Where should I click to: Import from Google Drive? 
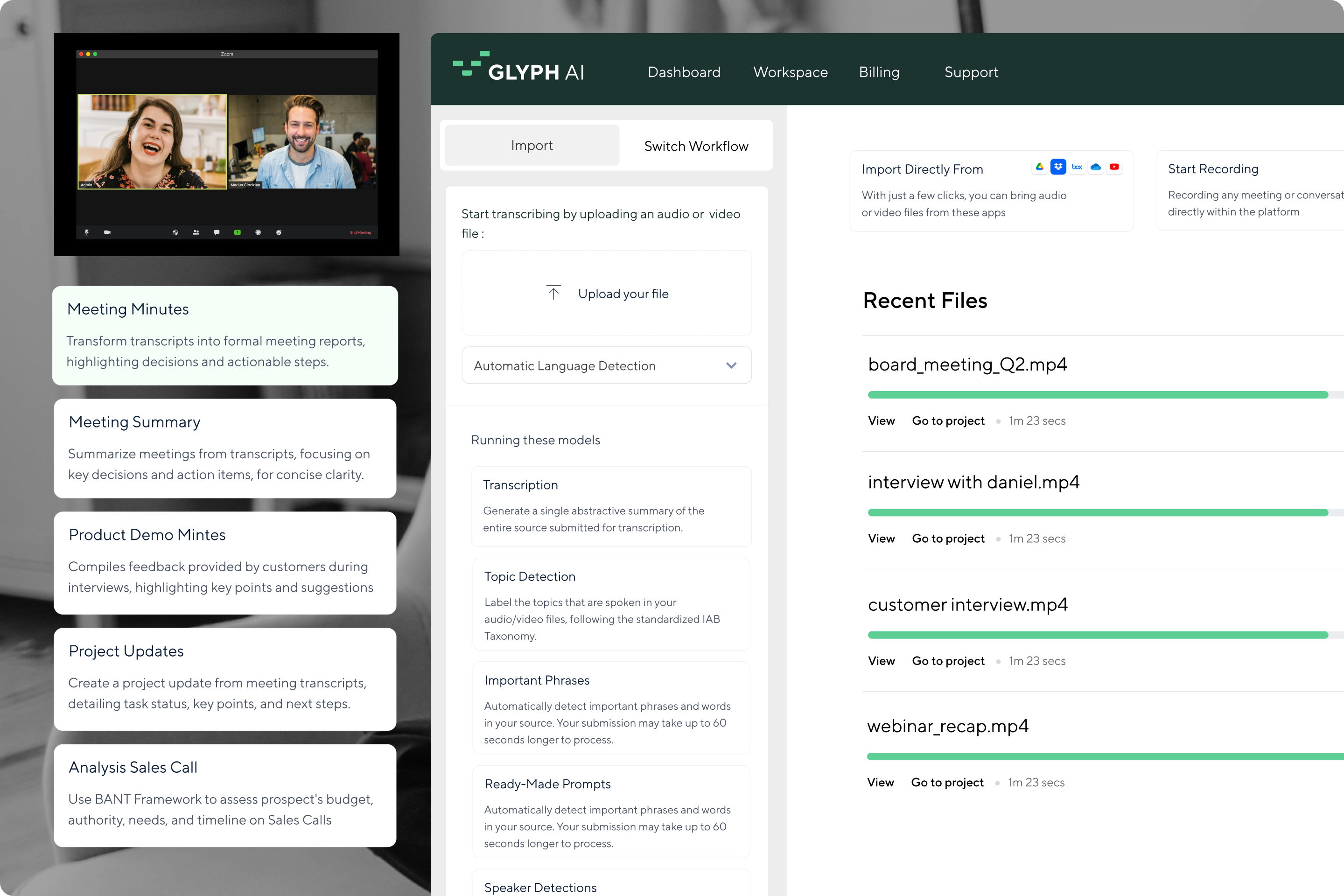click(x=1040, y=167)
